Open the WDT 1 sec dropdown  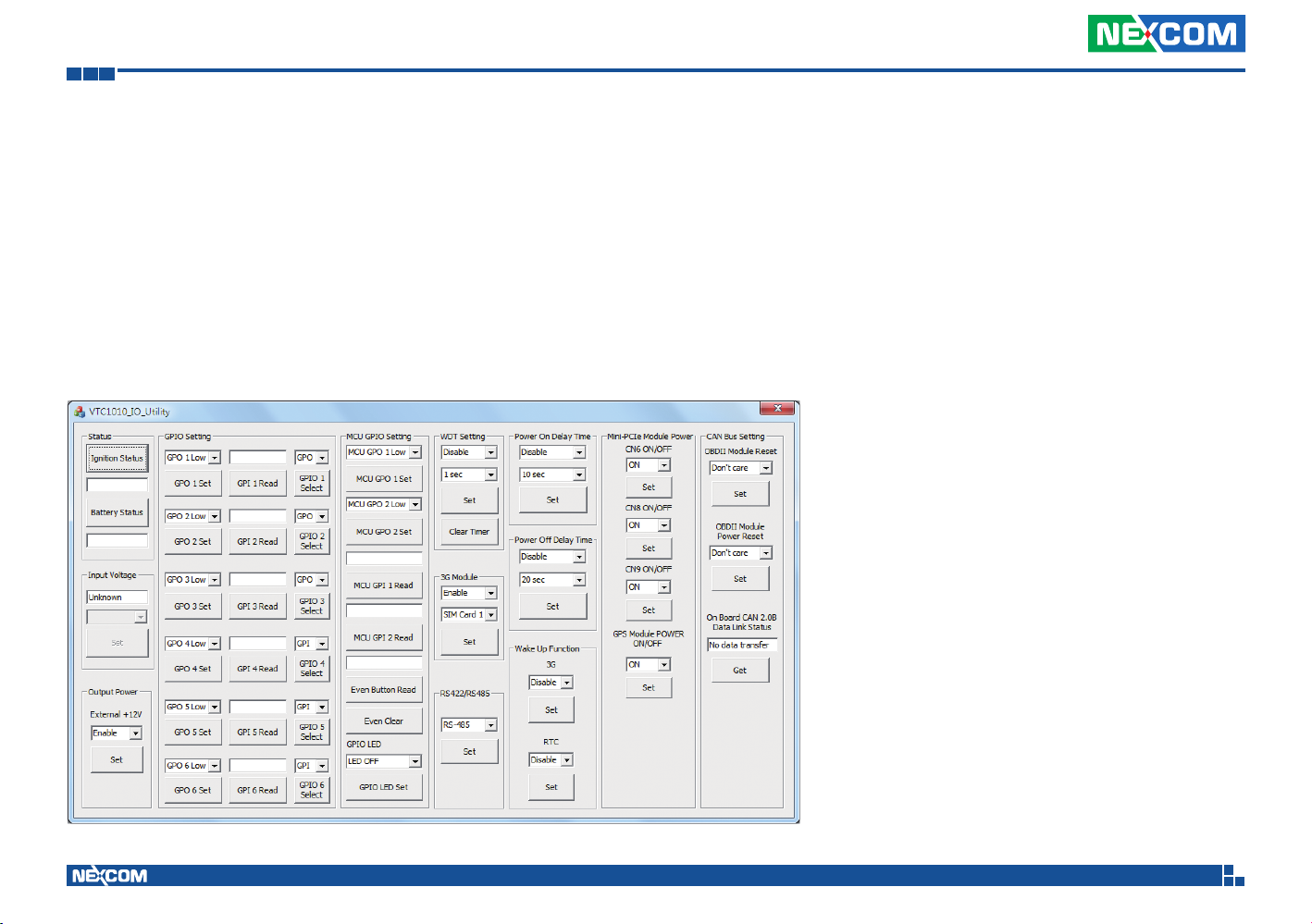pyautogui.click(x=469, y=474)
